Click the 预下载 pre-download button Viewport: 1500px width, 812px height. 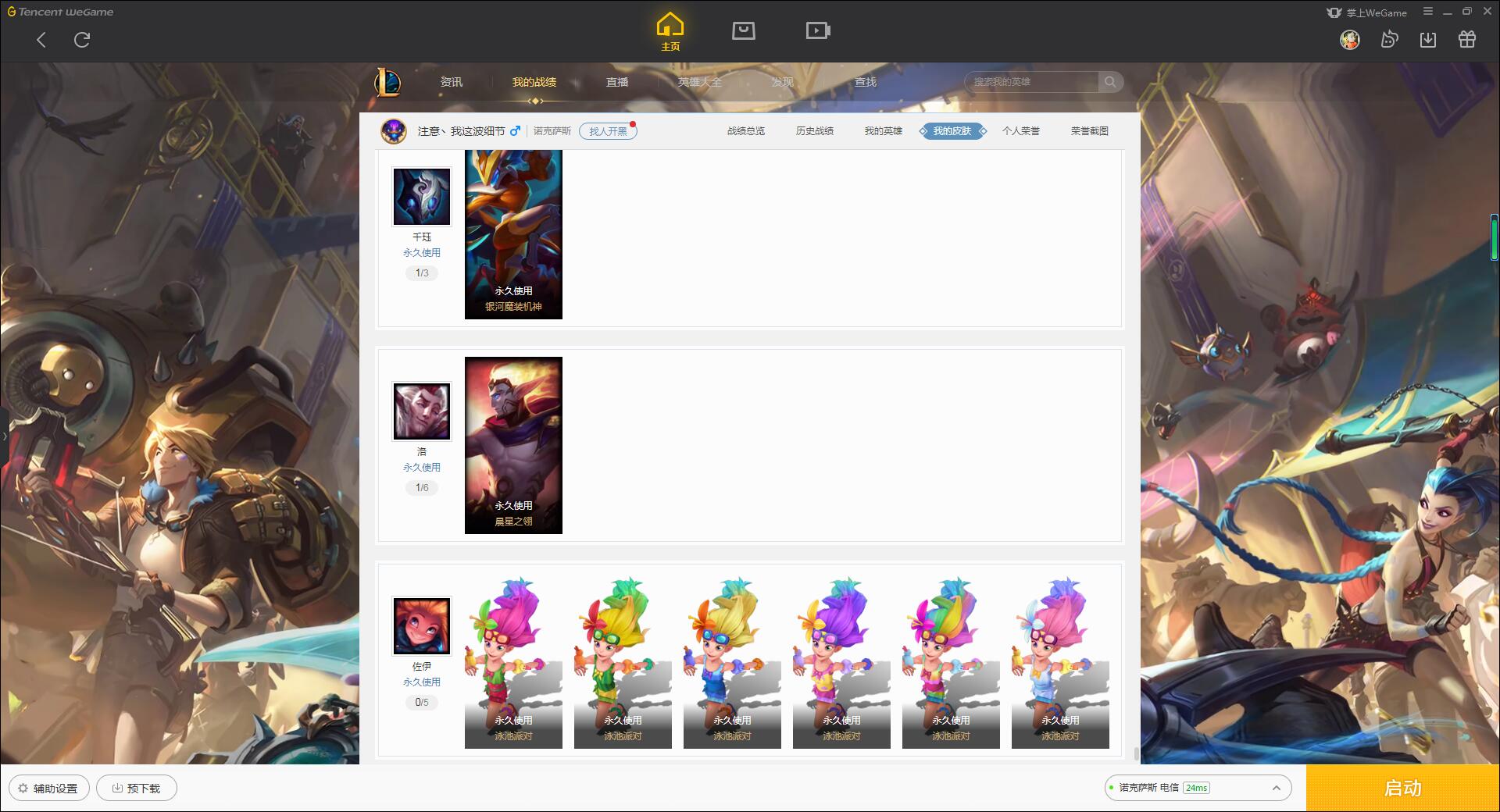point(137,789)
